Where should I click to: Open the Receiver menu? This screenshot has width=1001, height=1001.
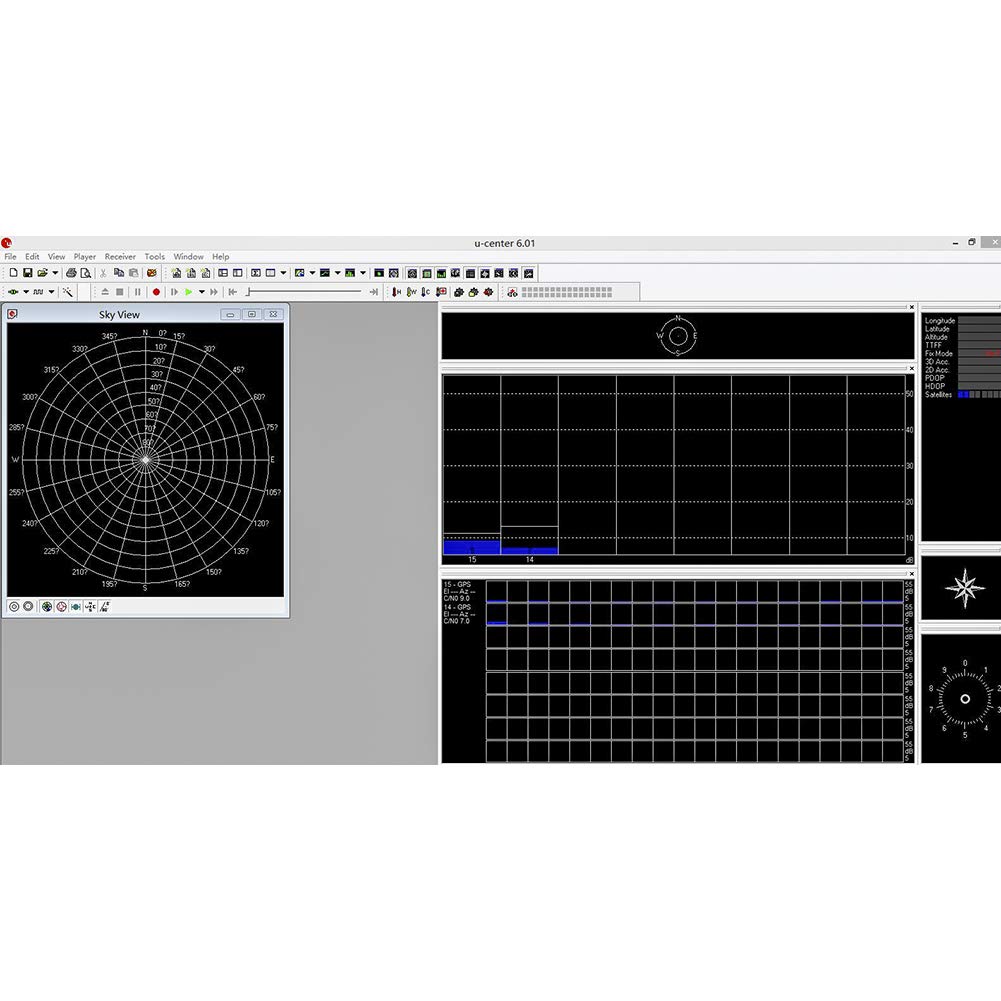120,257
